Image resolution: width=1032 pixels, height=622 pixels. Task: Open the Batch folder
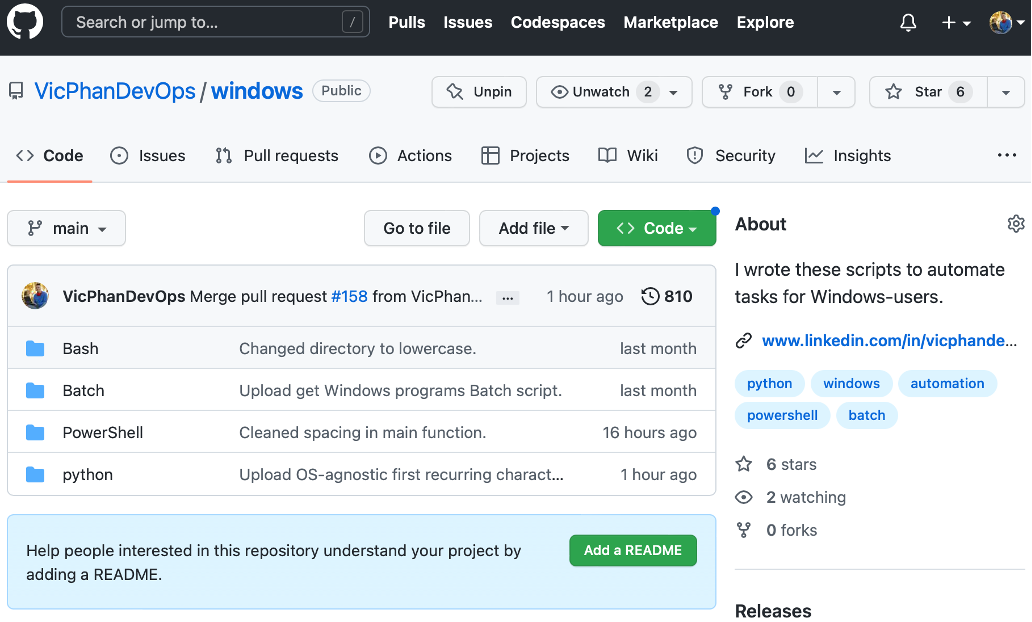coord(84,391)
